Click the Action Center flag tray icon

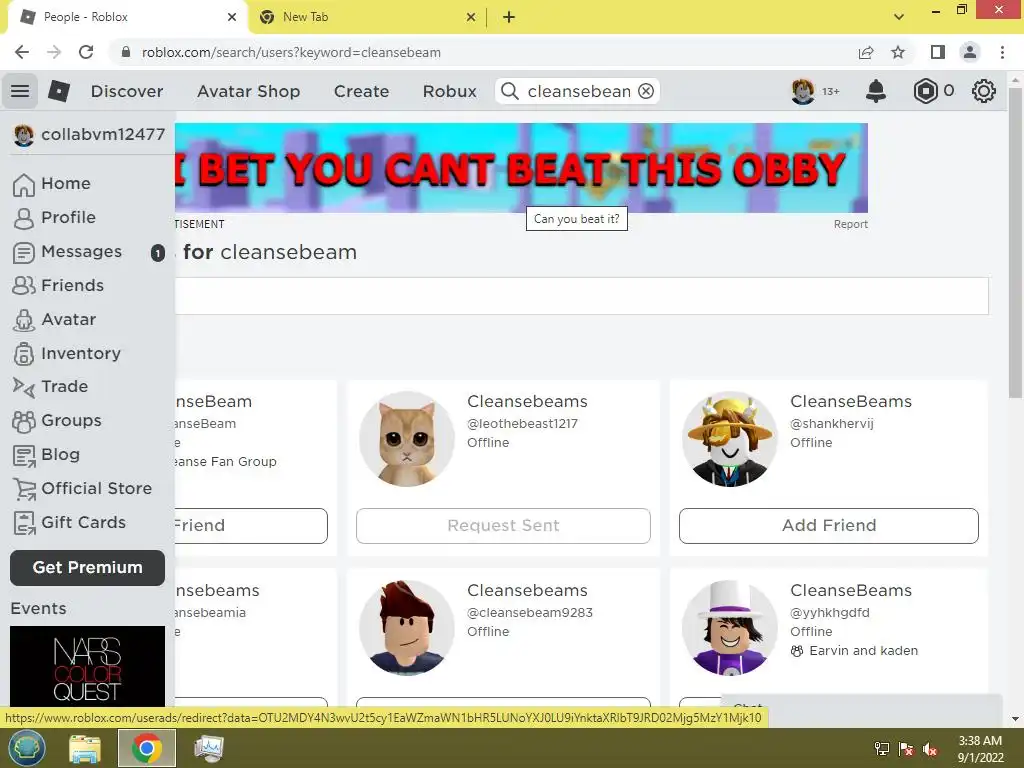point(906,749)
